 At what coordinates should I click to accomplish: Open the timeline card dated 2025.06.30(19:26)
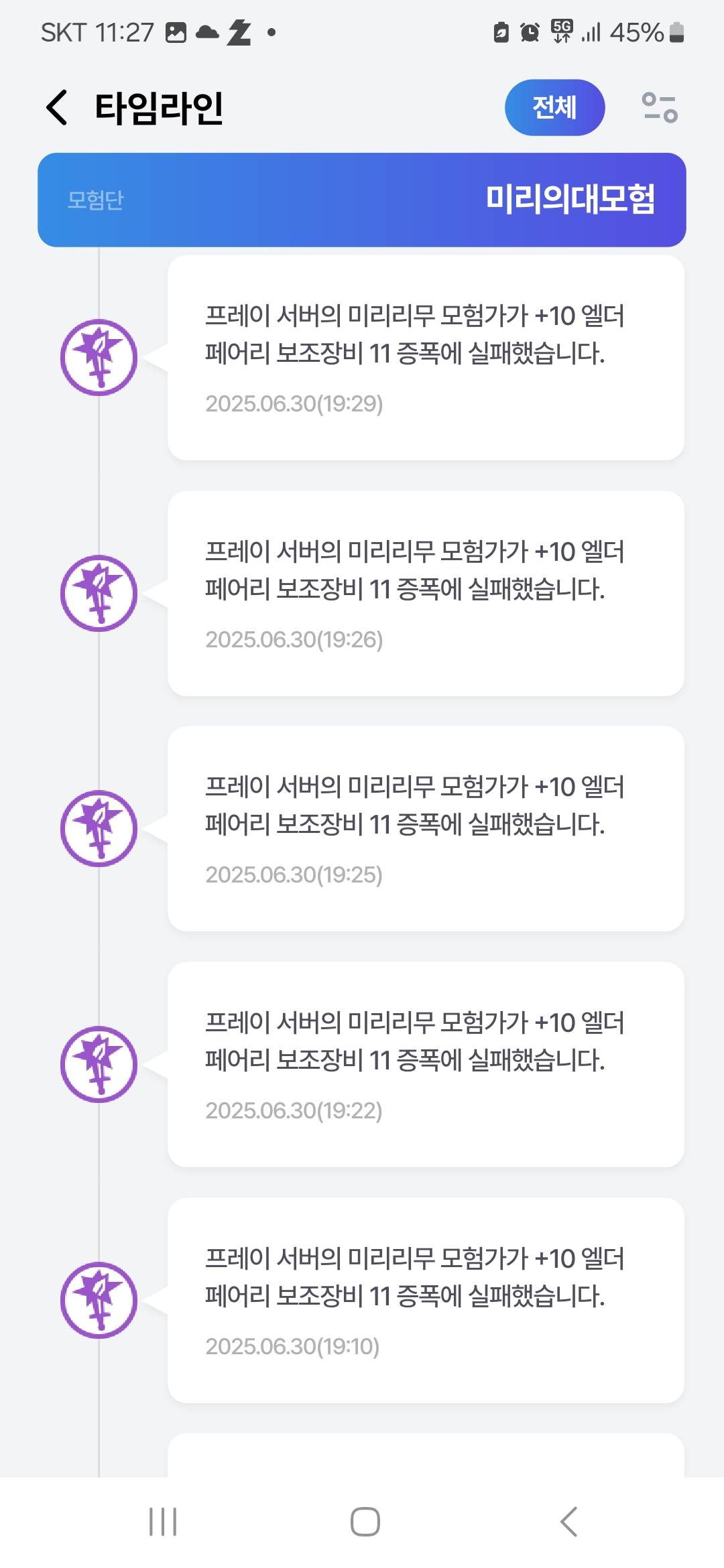(426, 593)
